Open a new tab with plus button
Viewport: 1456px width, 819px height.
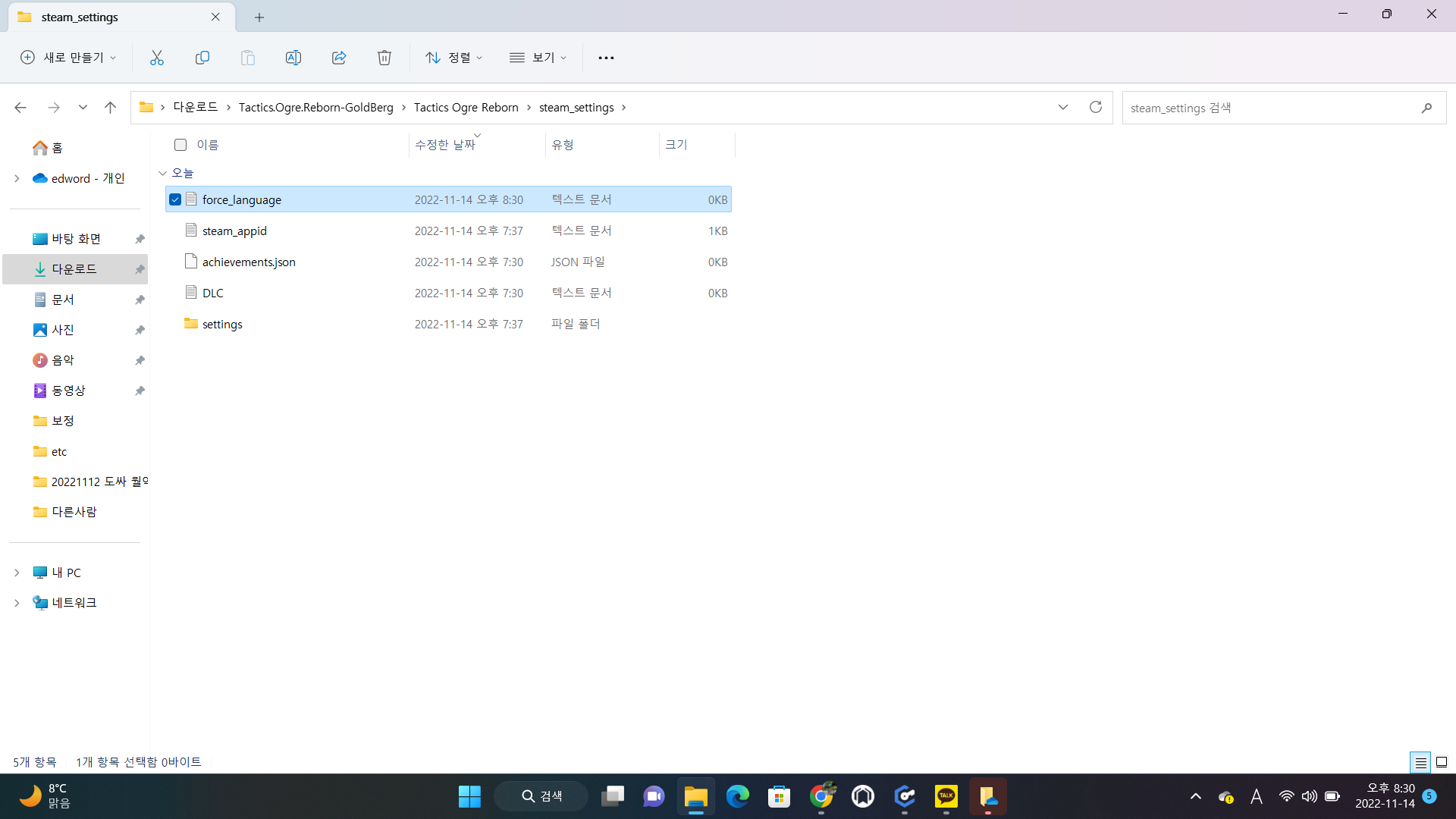tap(259, 17)
